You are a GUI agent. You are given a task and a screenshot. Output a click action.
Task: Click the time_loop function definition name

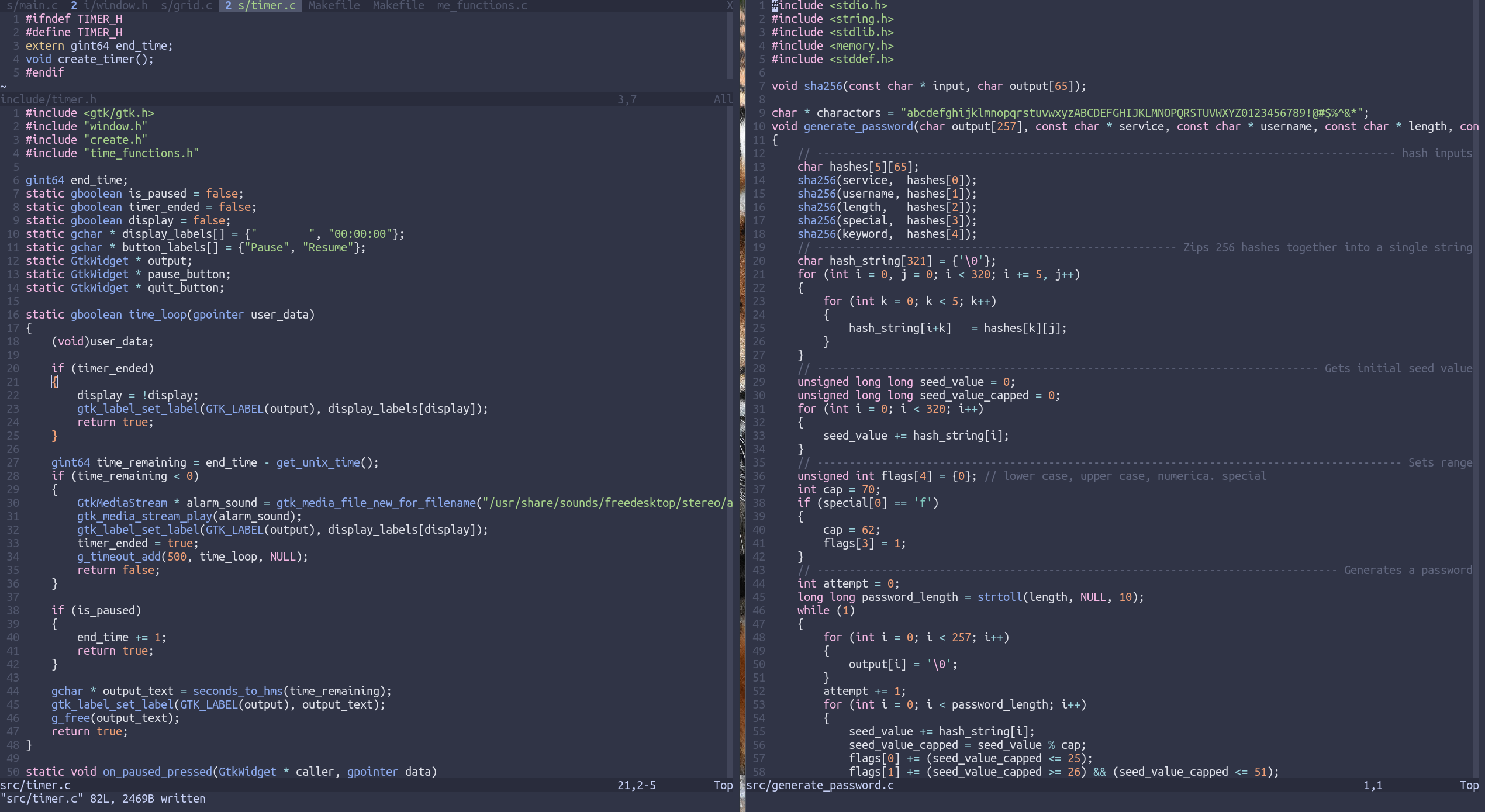click(x=157, y=315)
